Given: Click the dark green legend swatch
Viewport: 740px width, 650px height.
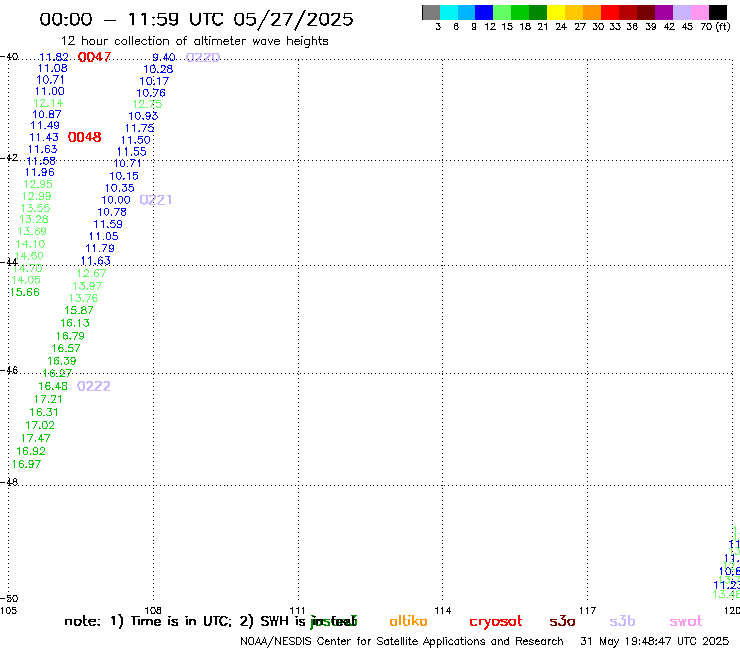Looking at the screenshot, I should point(538,12).
